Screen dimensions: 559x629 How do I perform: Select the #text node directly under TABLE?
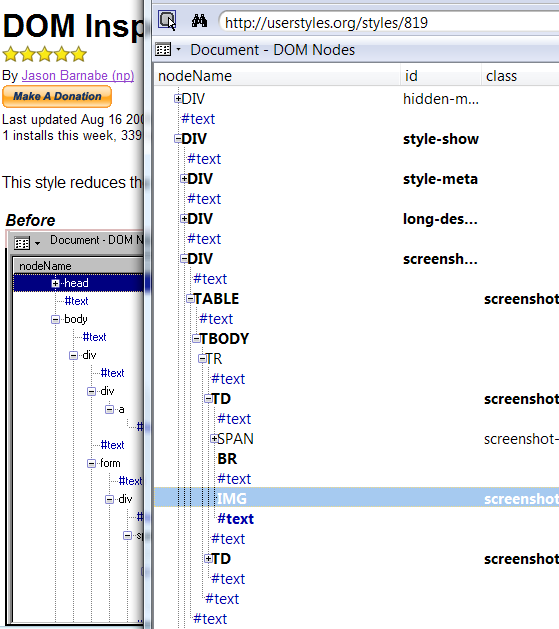[216, 319]
